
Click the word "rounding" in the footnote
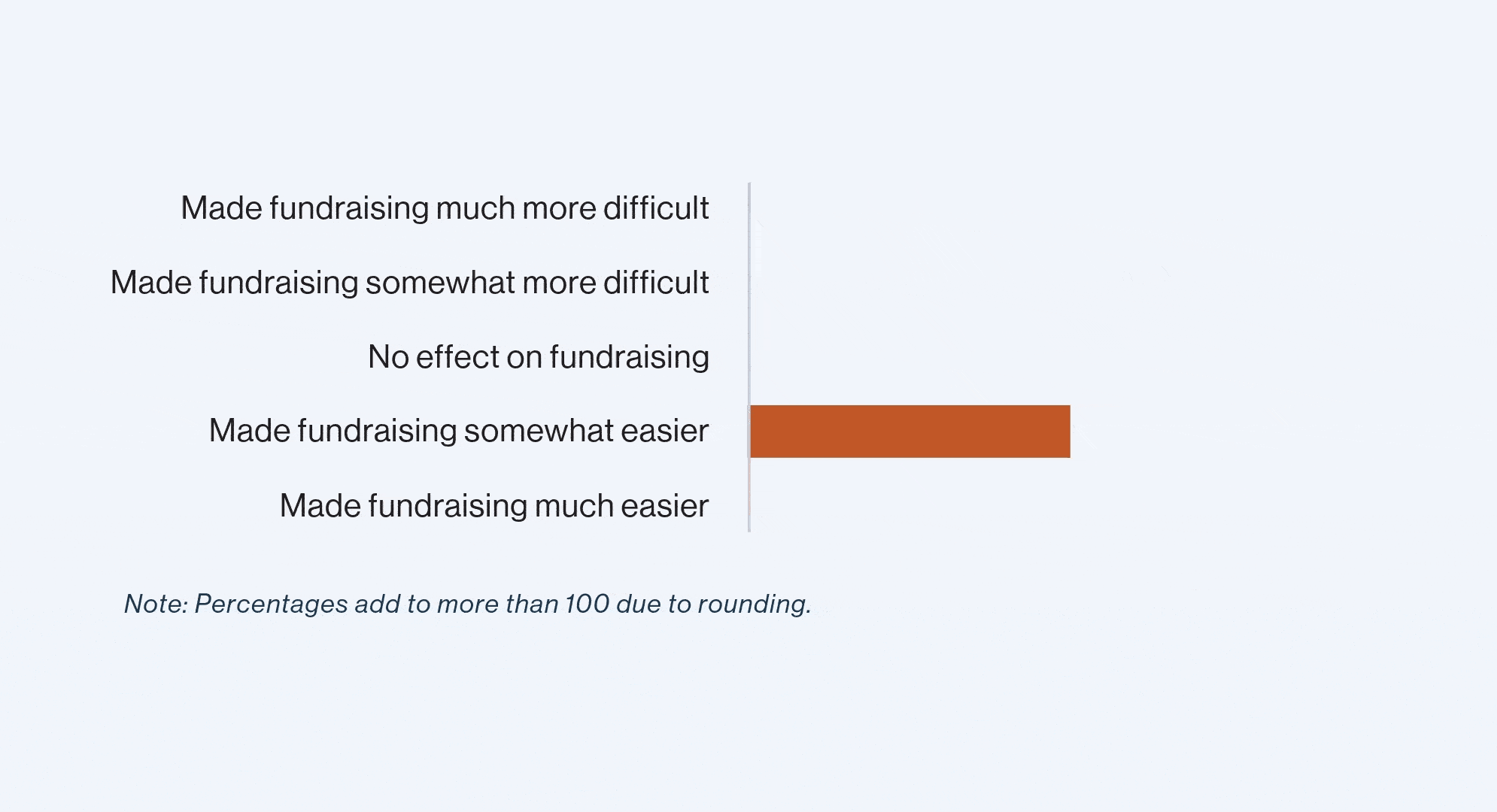tap(752, 604)
